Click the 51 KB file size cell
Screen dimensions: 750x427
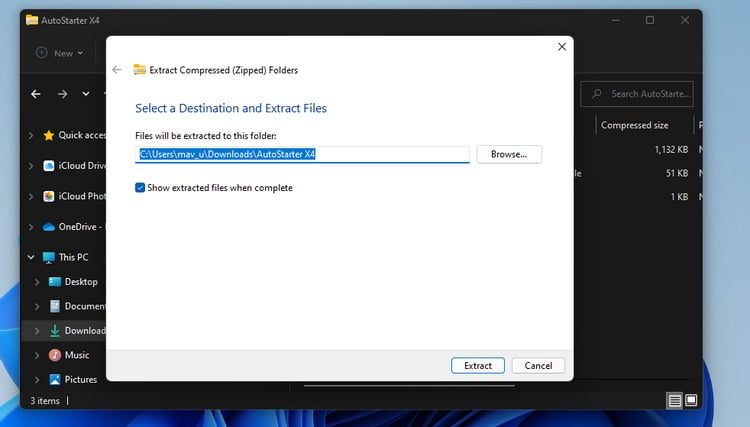tap(677, 173)
